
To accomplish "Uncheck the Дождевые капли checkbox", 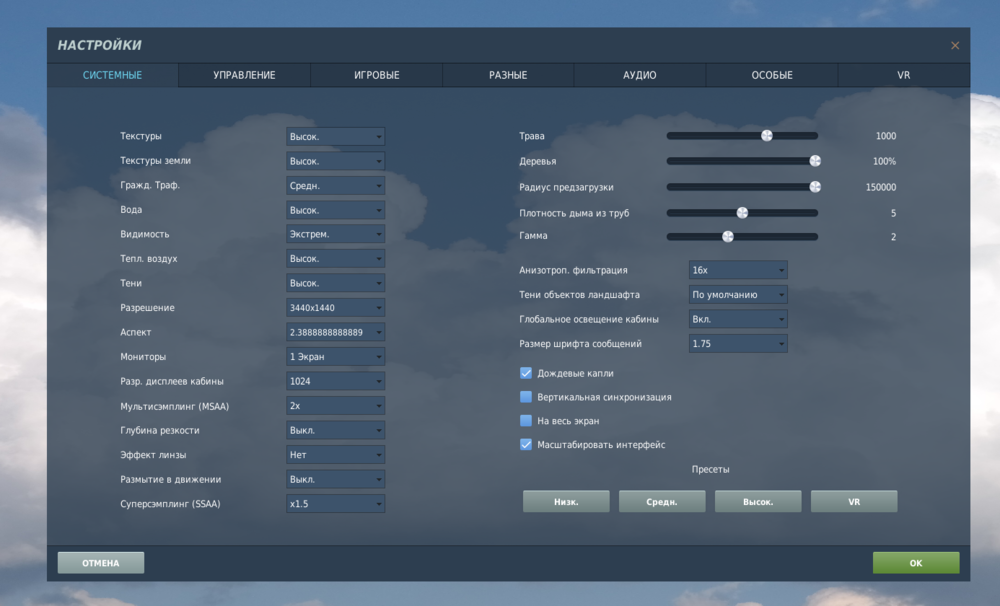I will pyautogui.click(x=526, y=373).
